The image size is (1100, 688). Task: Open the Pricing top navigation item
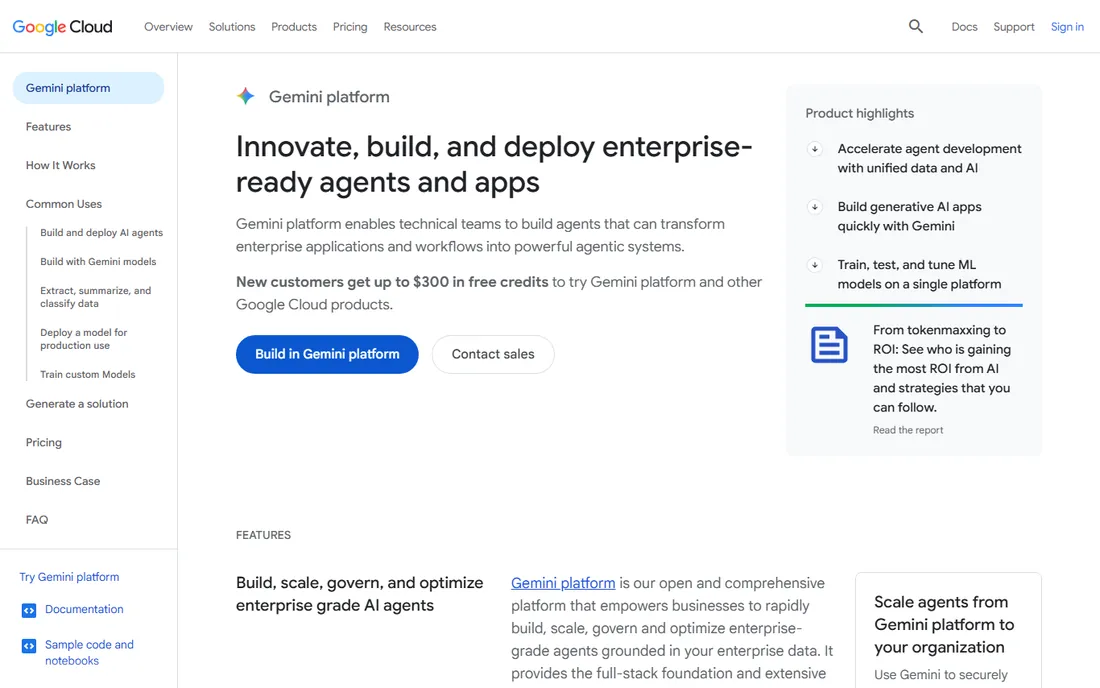pos(350,27)
